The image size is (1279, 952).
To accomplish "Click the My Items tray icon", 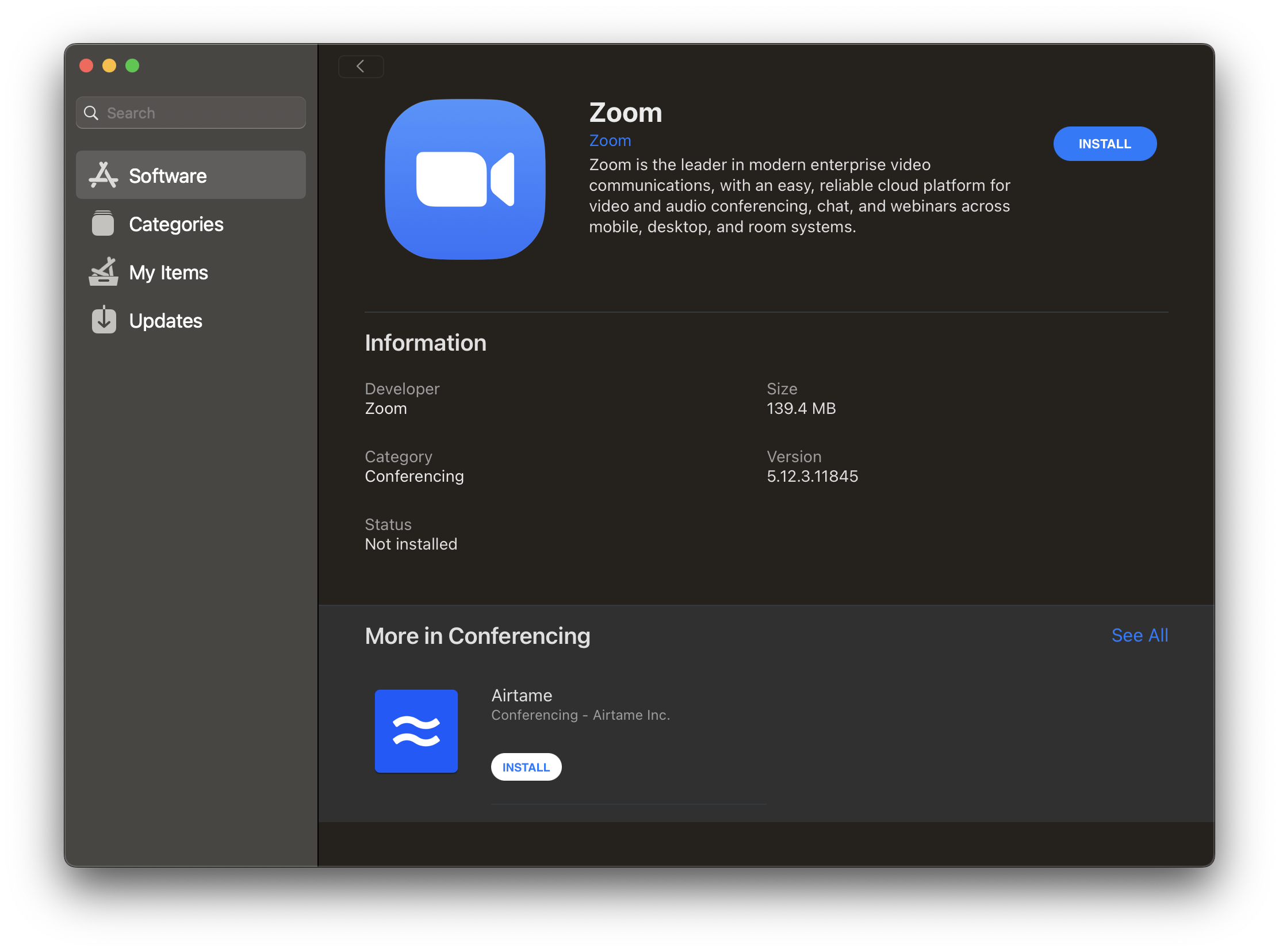I will pos(103,272).
